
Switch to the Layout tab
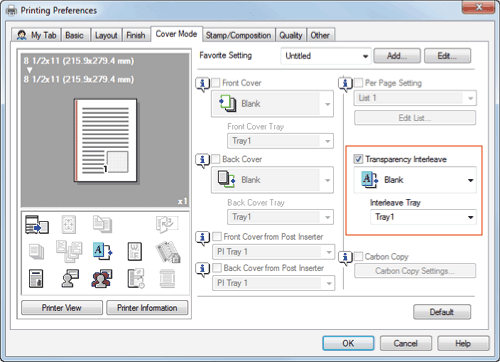(106, 35)
